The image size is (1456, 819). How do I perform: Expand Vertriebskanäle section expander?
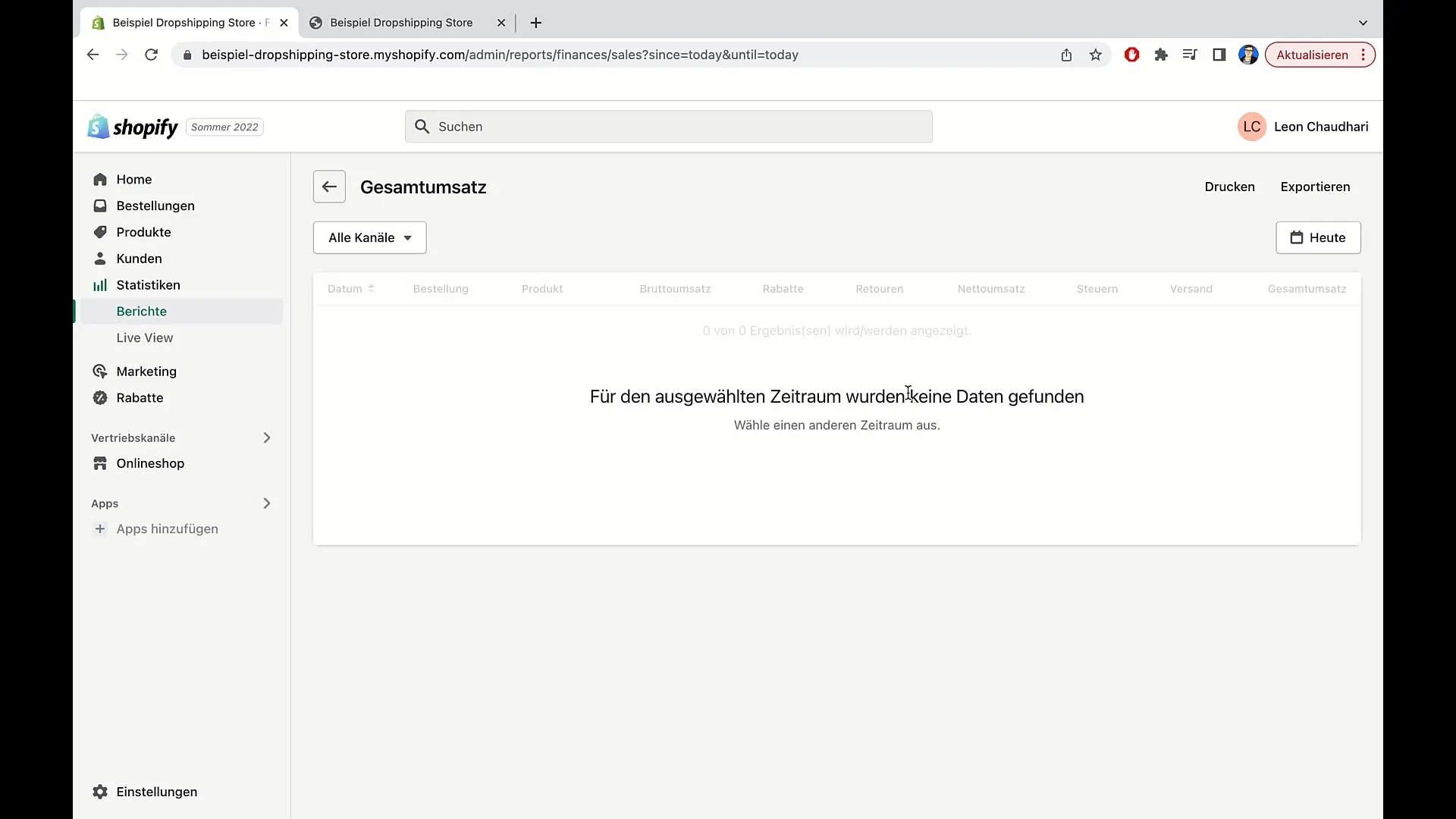[x=267, y=438]
